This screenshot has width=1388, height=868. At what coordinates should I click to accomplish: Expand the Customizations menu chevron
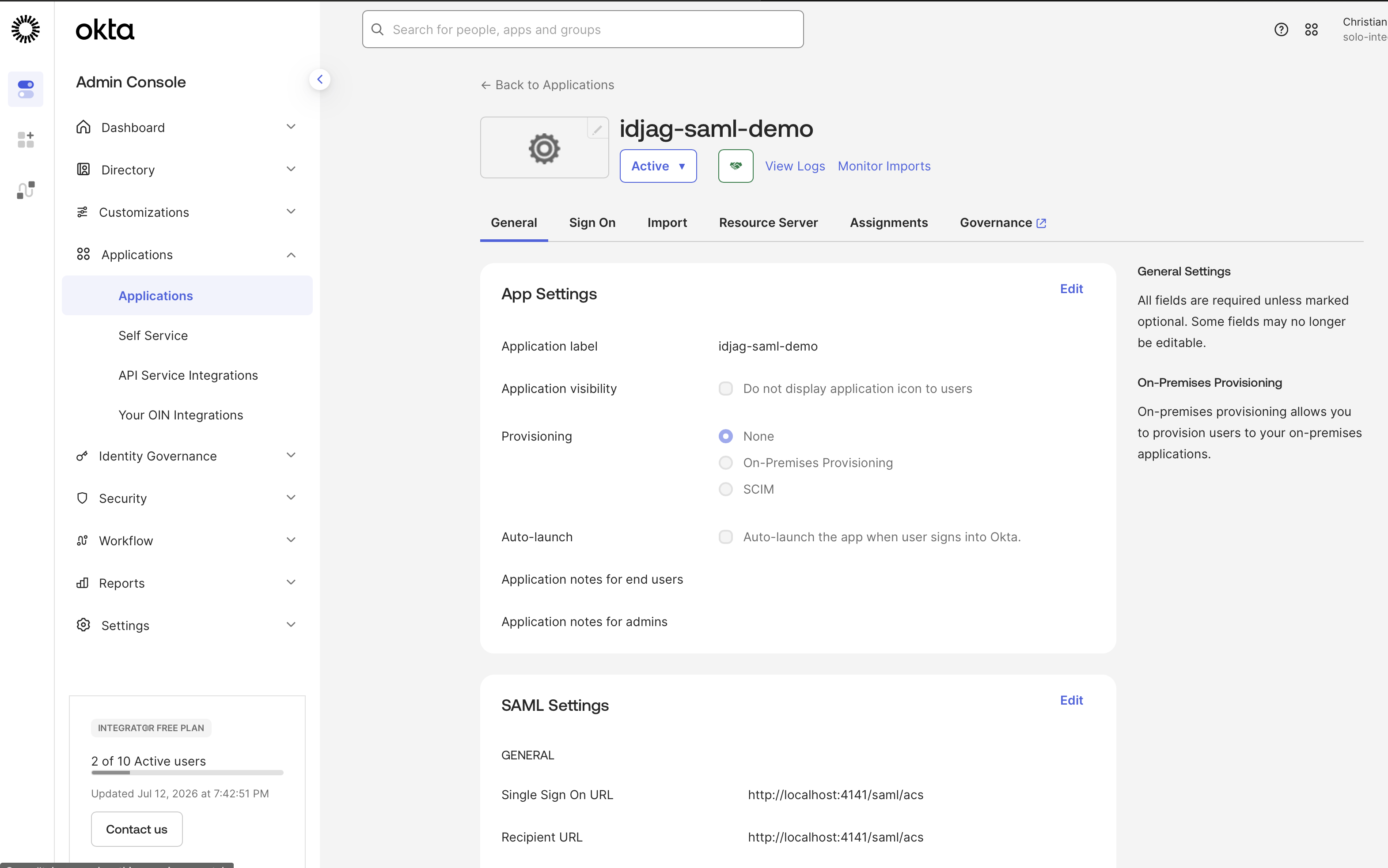(x=291, y=211)
